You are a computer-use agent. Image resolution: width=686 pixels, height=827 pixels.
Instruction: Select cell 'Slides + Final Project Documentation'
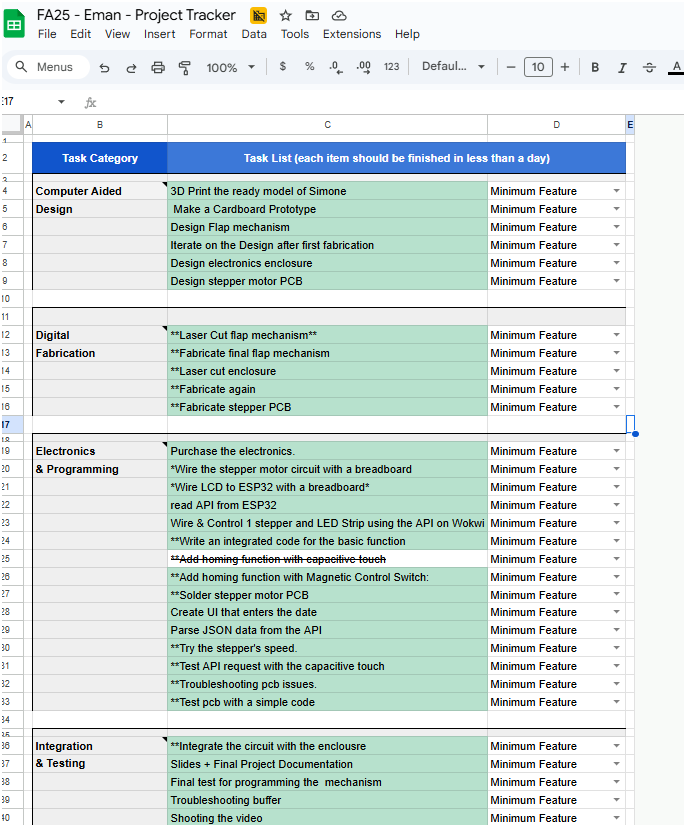327,764
